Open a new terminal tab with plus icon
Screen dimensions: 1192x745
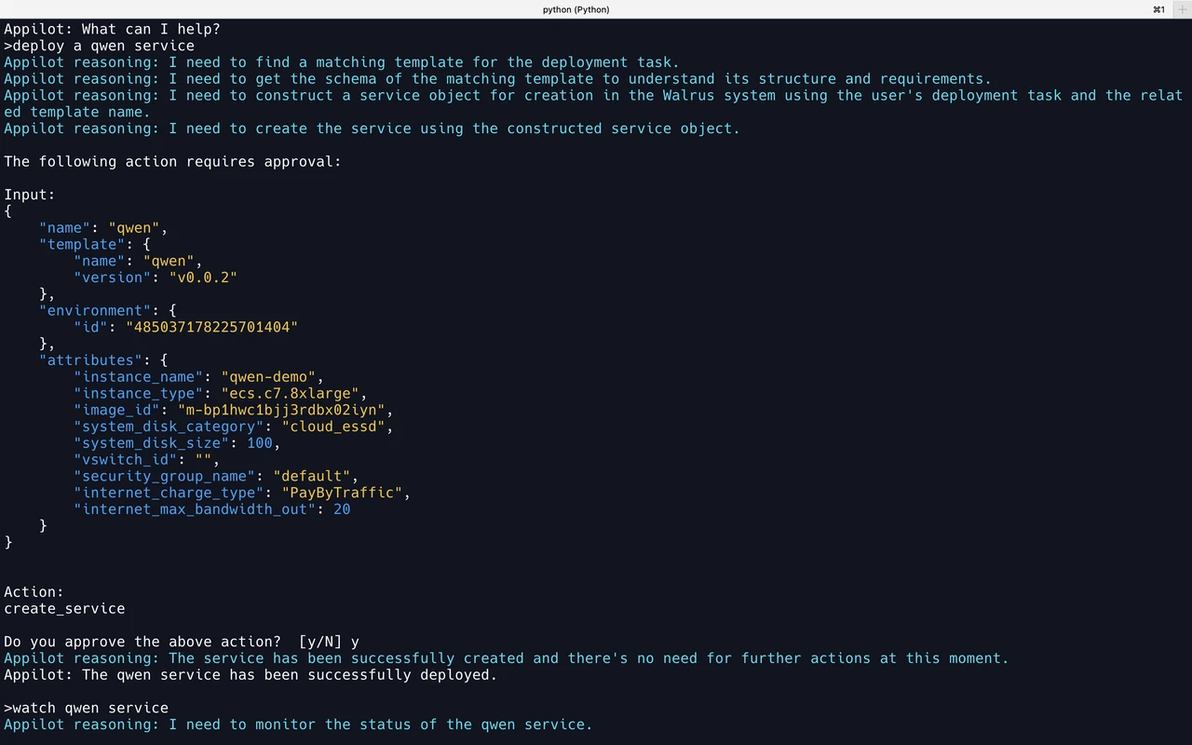click(1182, 9)
